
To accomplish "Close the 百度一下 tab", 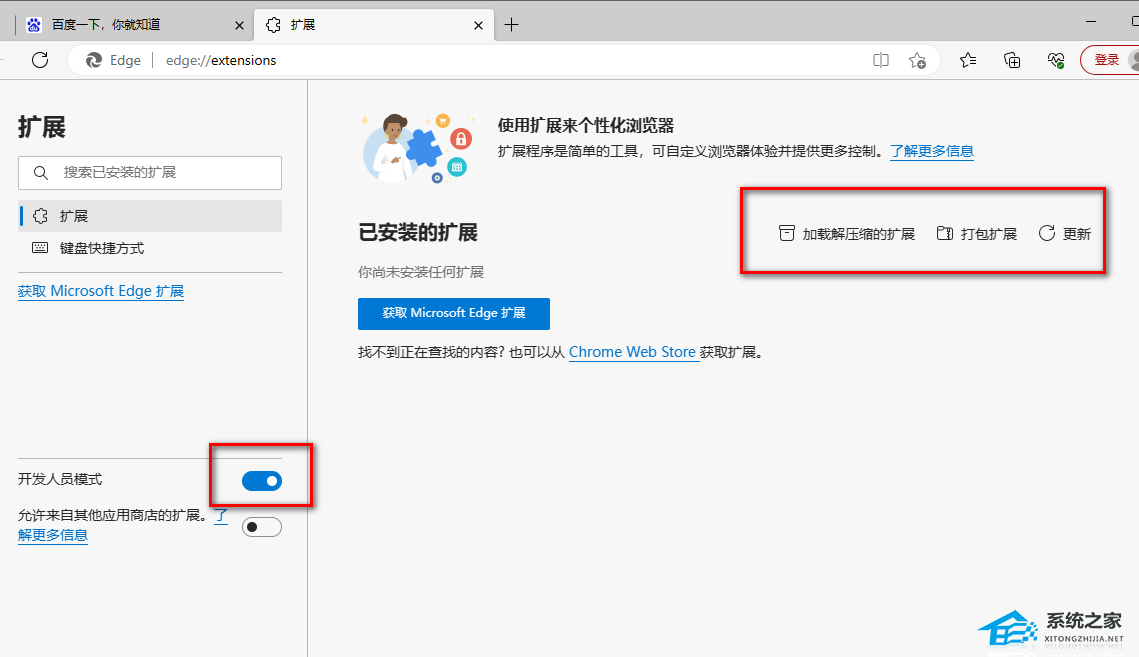I will [x=239, y=25].
